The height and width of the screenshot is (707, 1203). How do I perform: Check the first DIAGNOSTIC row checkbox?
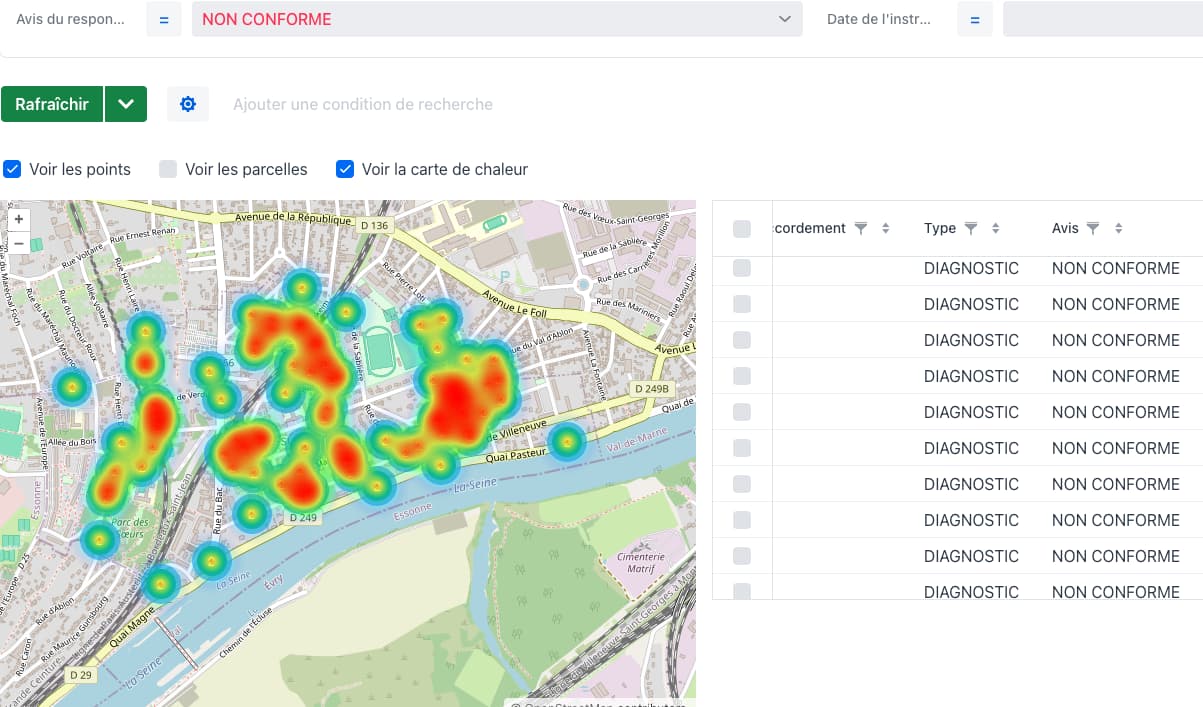(x=741, y=268)
